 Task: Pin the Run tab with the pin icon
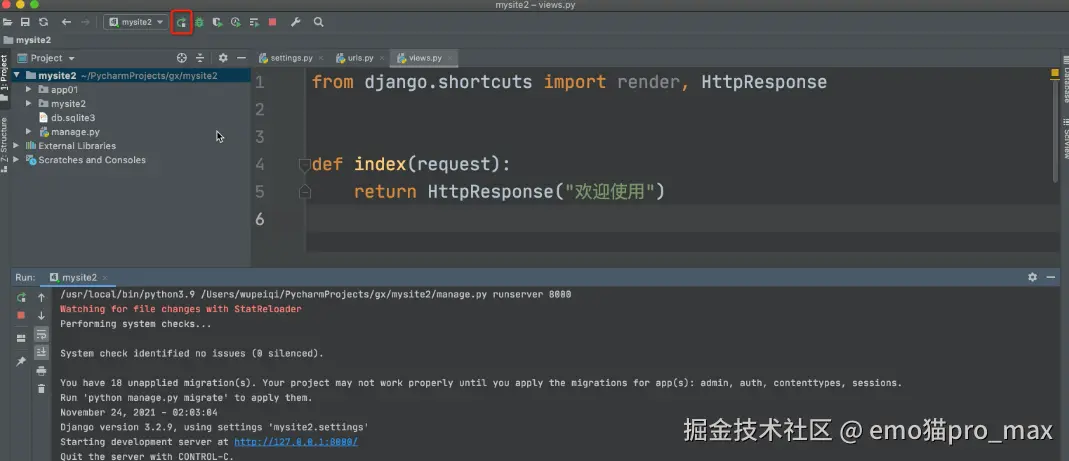point(21,361)
